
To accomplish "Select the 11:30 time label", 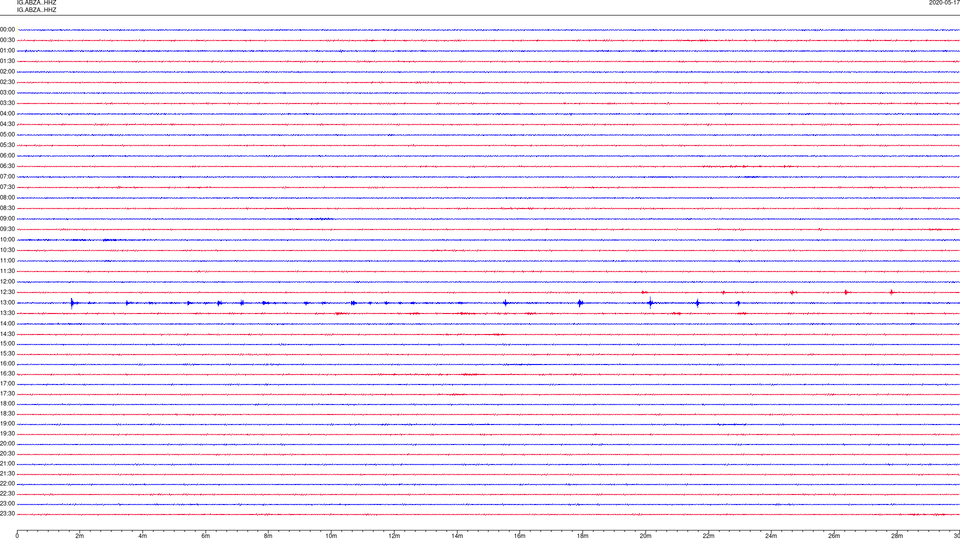I will [x=7, y=271].
